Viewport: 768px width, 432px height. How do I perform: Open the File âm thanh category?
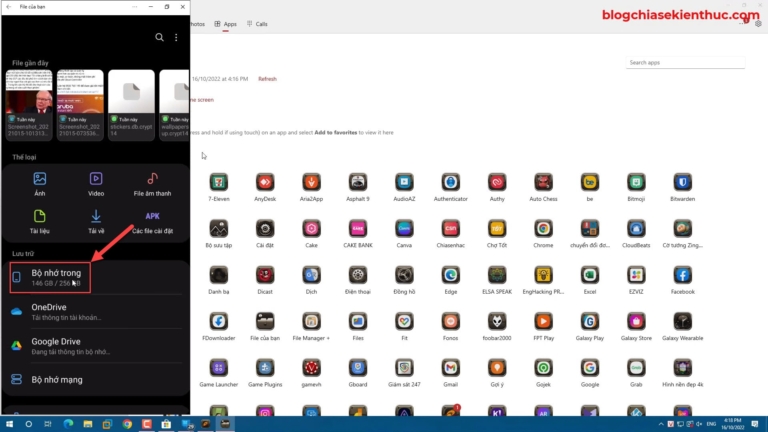(152, 184)
